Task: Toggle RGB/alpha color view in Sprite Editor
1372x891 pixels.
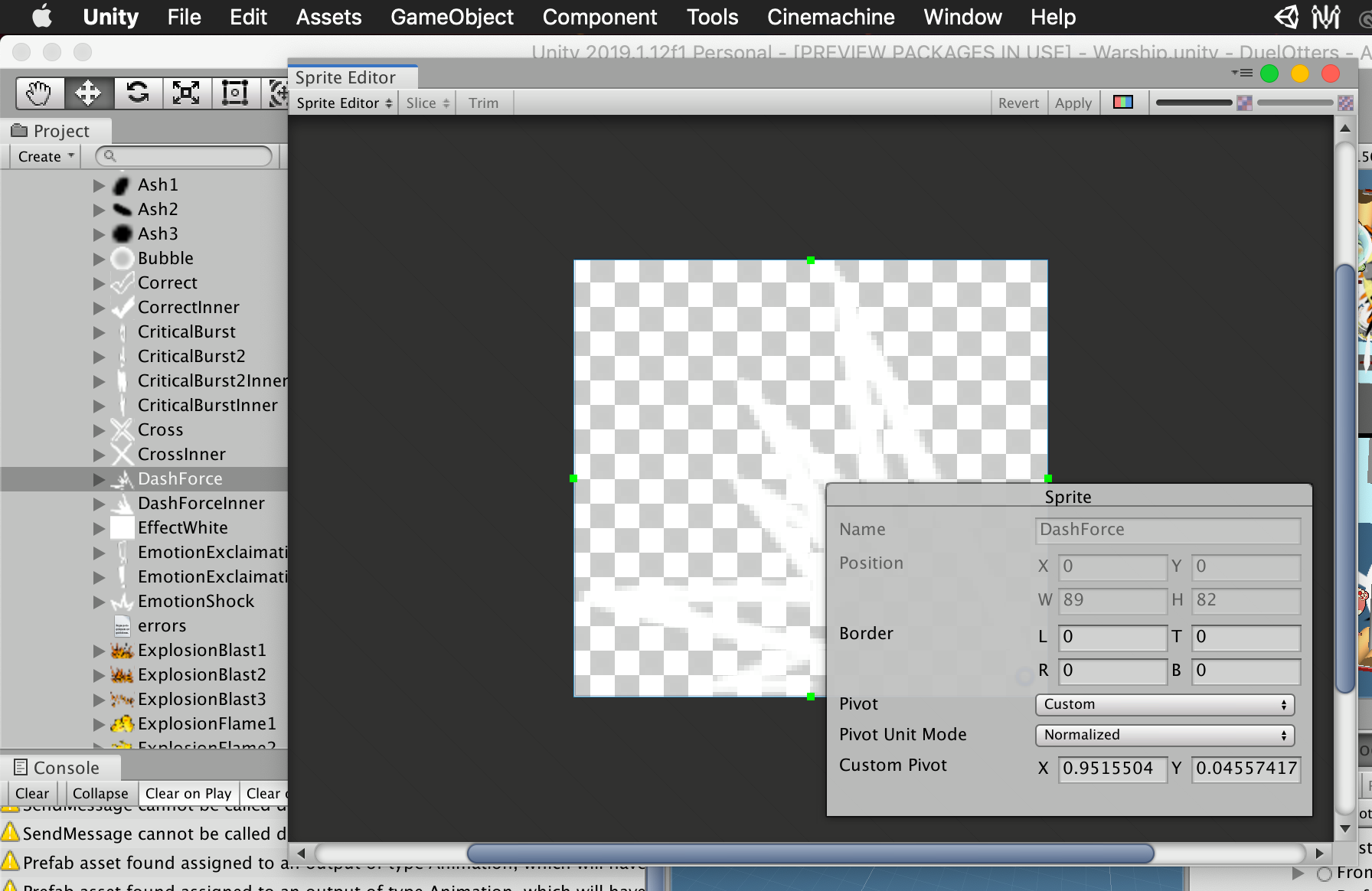Action: tap(1123, 103)
